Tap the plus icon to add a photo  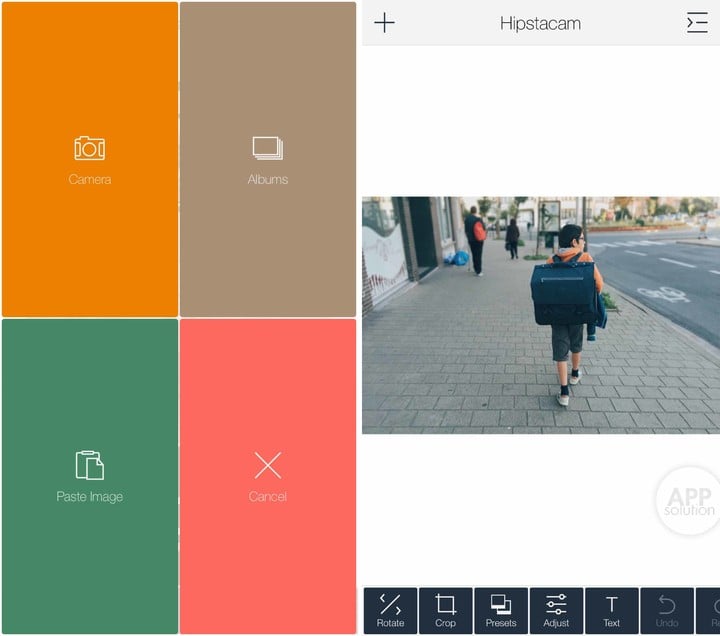coord(384,23)
